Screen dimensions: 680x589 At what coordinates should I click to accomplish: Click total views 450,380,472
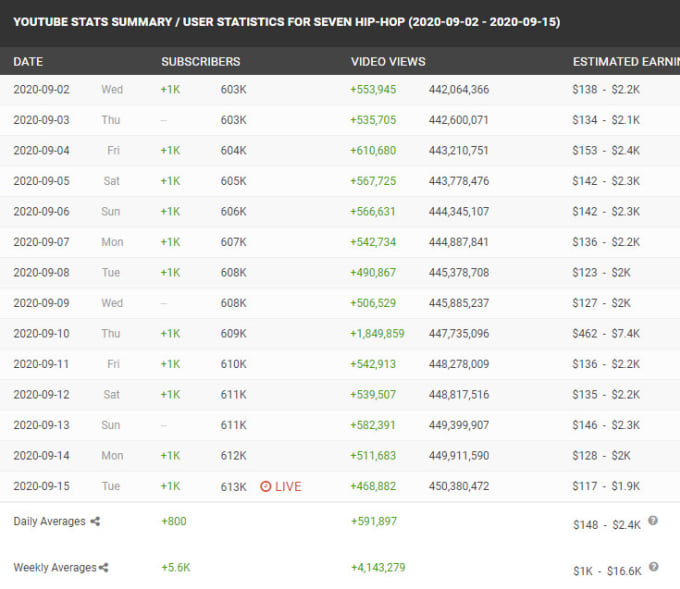(x=459, y=486)
